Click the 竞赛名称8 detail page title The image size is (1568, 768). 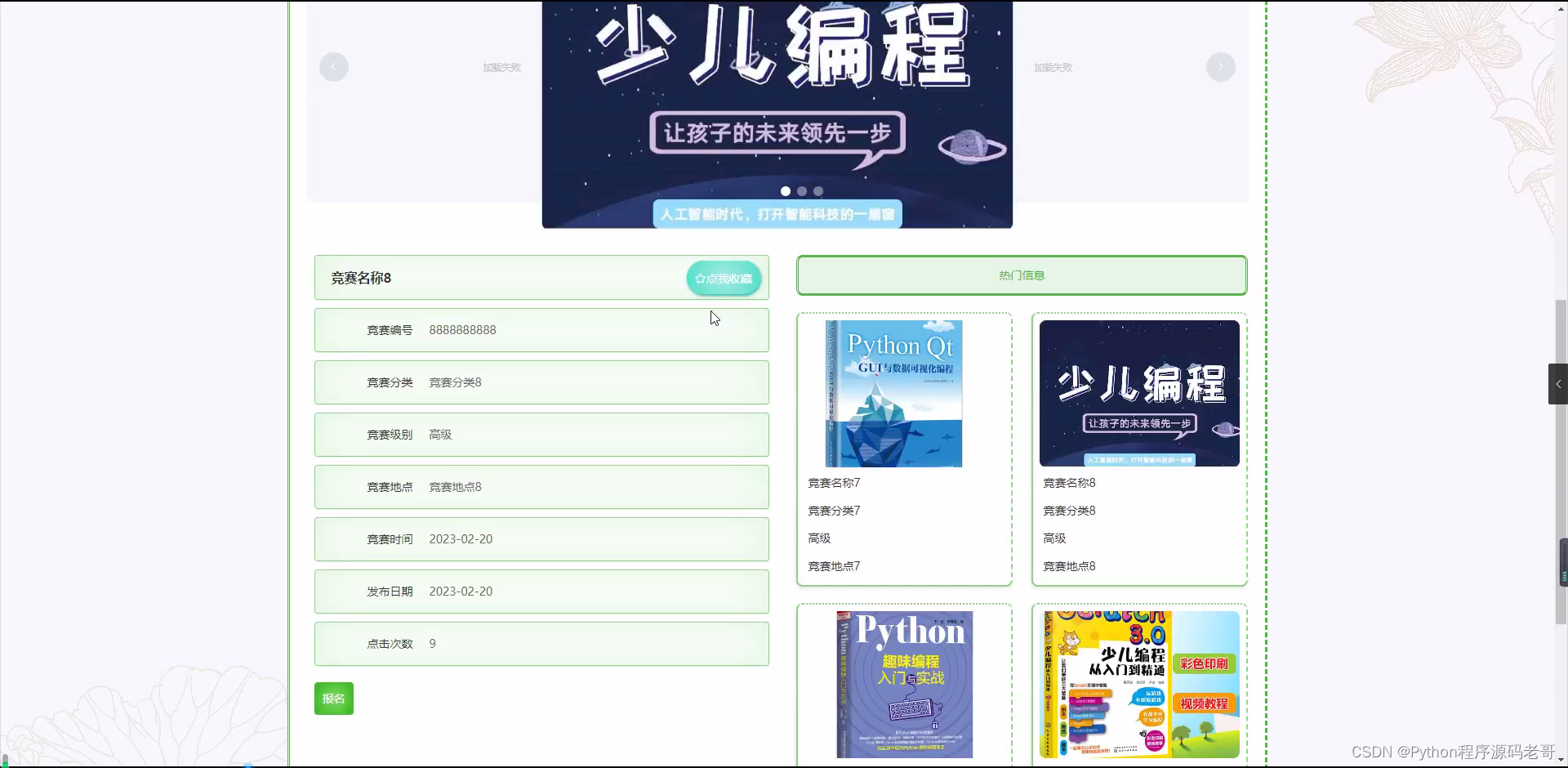click(360, 278)
